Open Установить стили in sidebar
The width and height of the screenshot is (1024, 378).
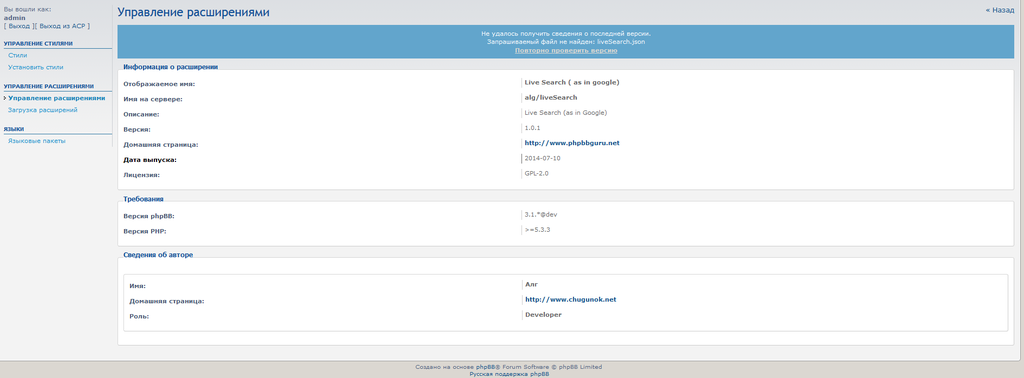pyautogui.click(x=36, y=67)
